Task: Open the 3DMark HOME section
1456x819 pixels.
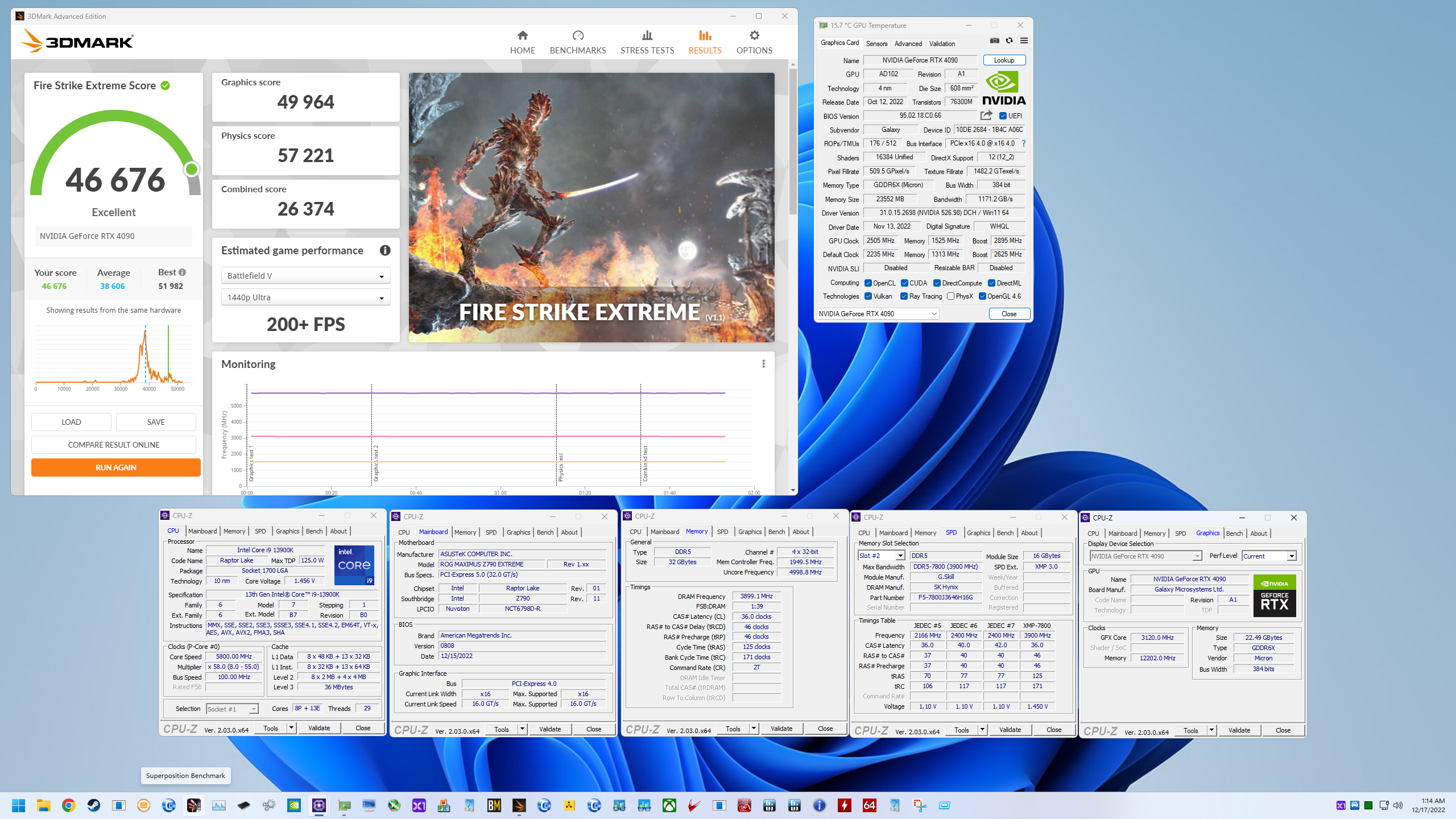Action: (522, 43)
